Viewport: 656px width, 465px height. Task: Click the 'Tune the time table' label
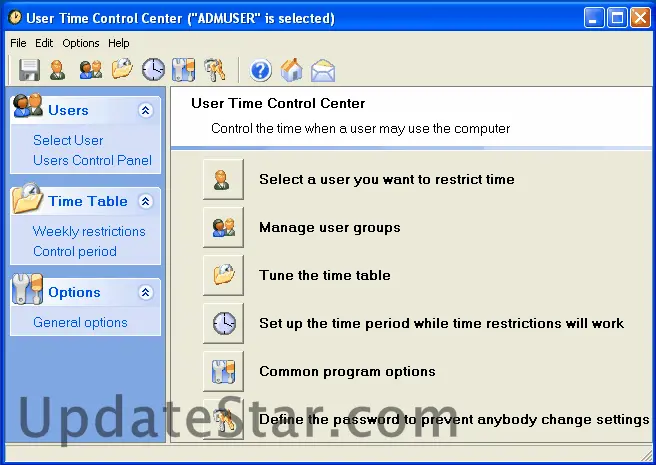(x=325, y=275)
